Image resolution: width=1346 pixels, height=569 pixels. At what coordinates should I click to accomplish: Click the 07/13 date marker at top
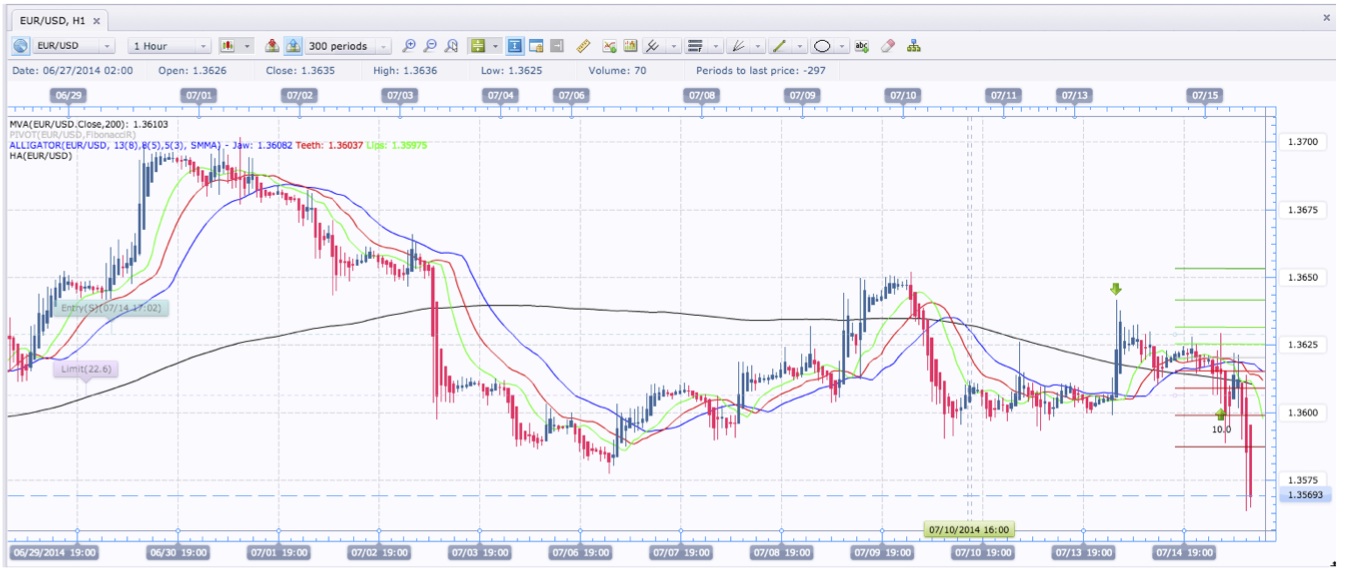(x=1074, y=95)
